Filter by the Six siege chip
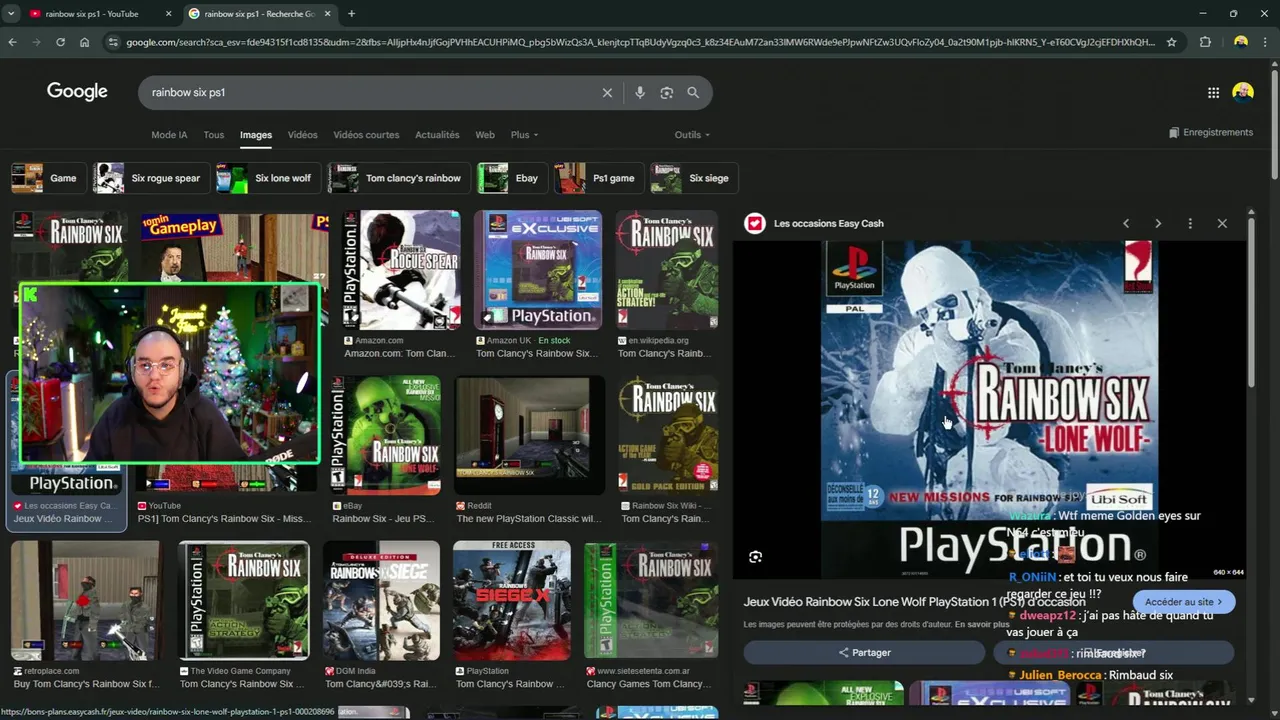This screenshot has height=720, width=1280. pos(694,178)
